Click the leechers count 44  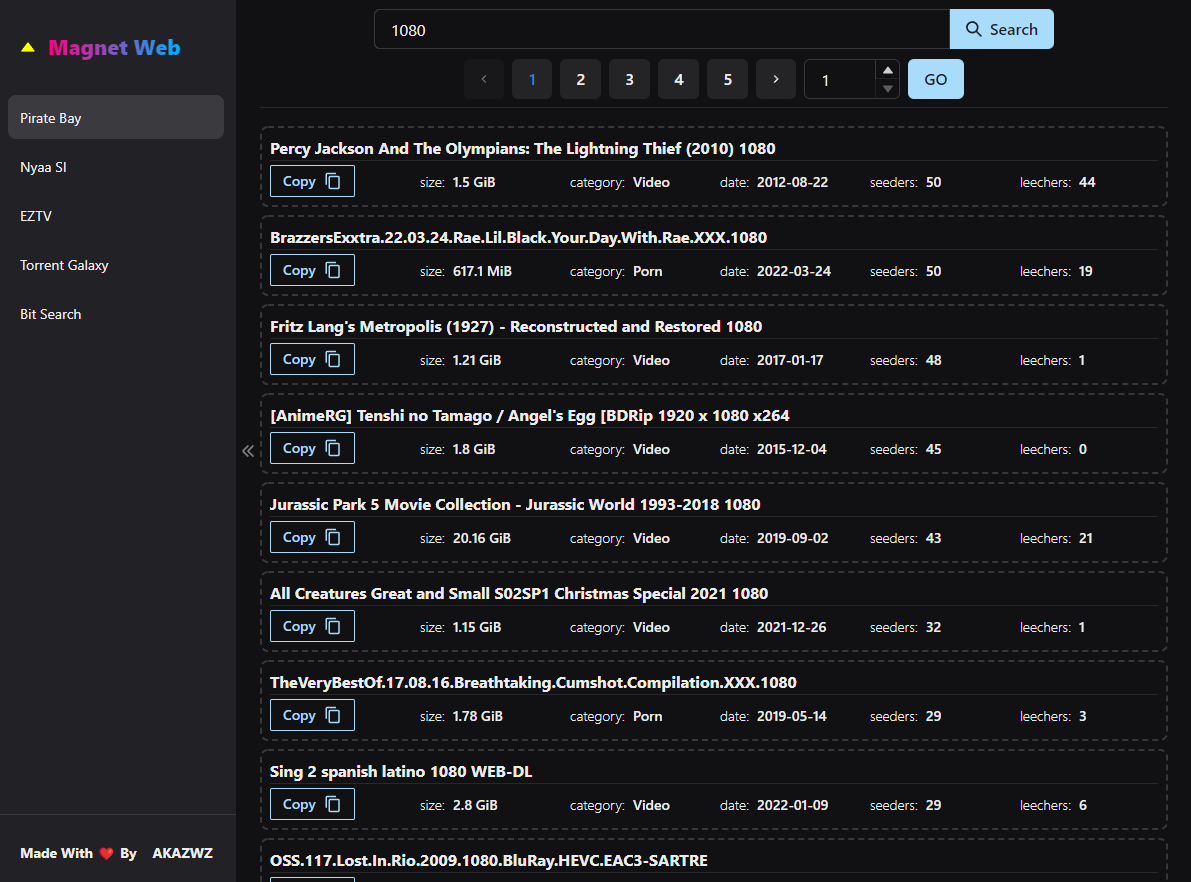1087,182
